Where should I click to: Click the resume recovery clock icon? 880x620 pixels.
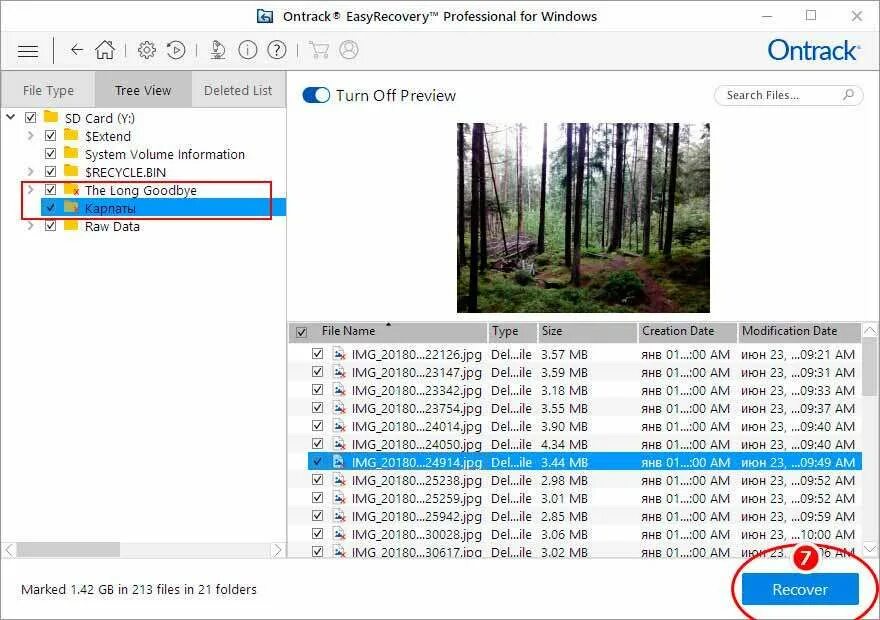click(176, 50)
